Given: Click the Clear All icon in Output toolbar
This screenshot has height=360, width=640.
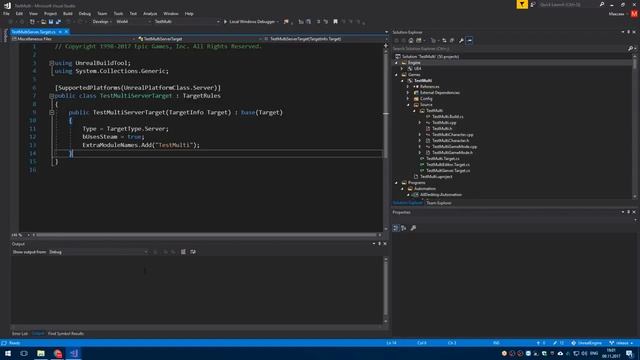Looking at the screenshot, I should [183, 252].
